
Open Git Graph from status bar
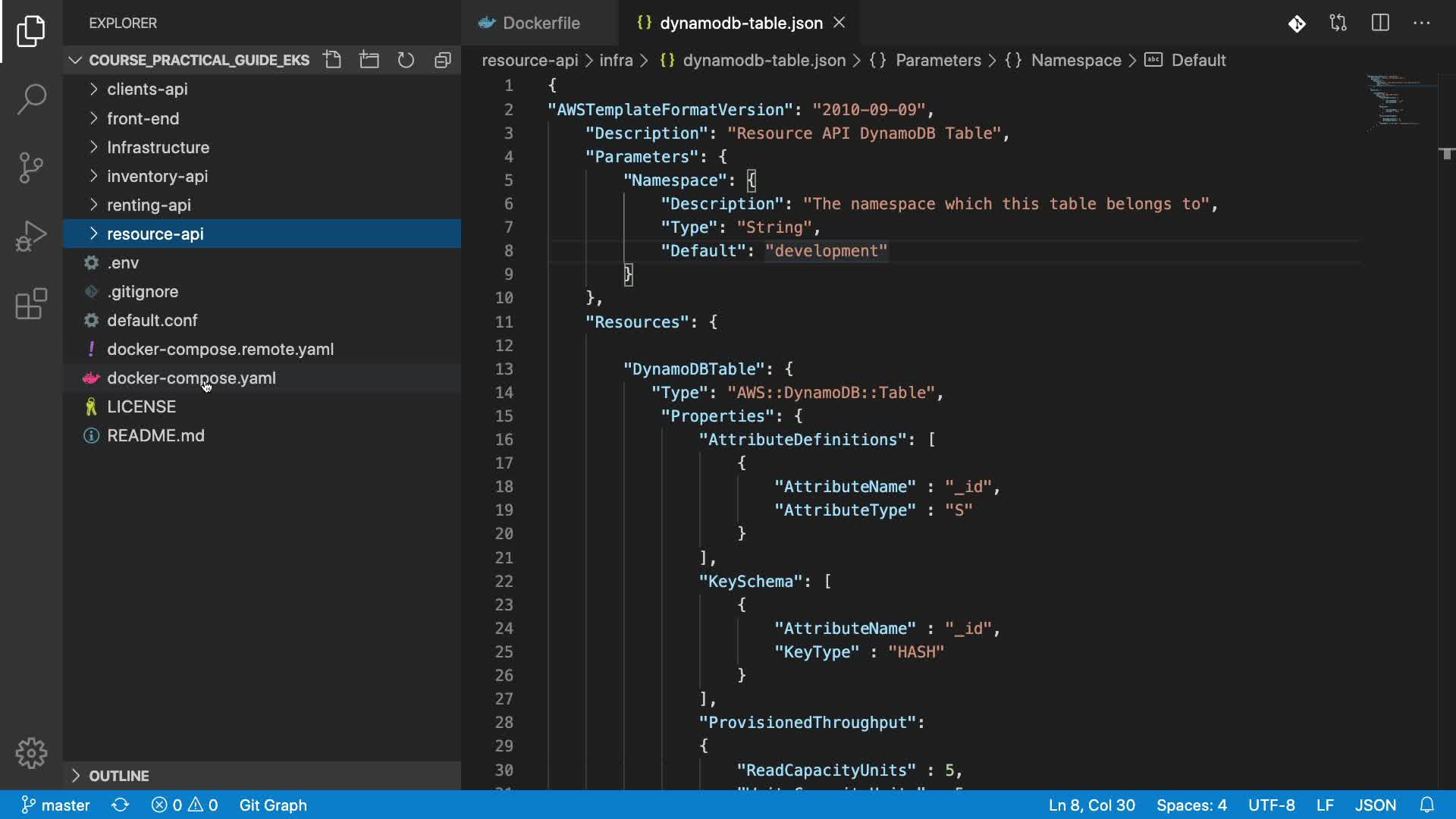point(273,805)
